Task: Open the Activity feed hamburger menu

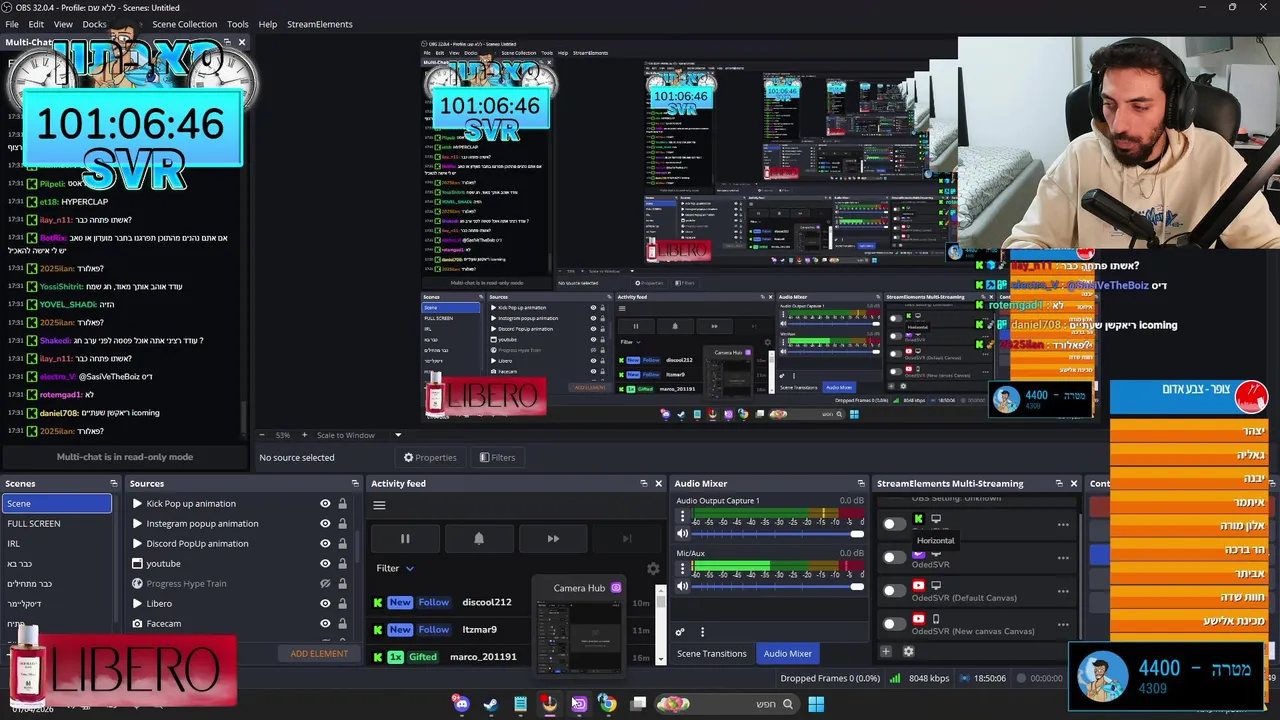Action: pos(379,505)
